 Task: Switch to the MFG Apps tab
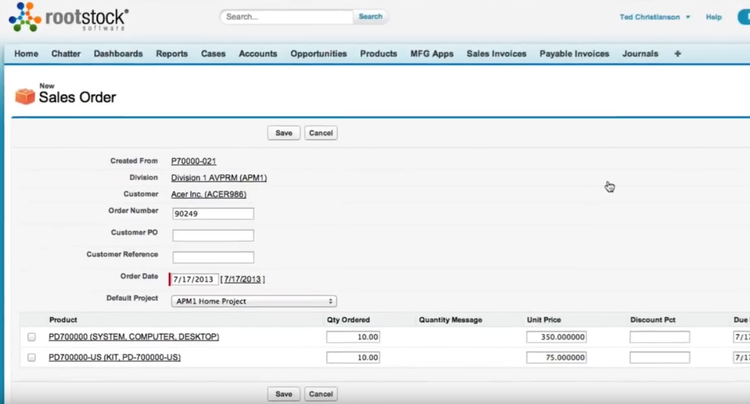coord(432,54)
